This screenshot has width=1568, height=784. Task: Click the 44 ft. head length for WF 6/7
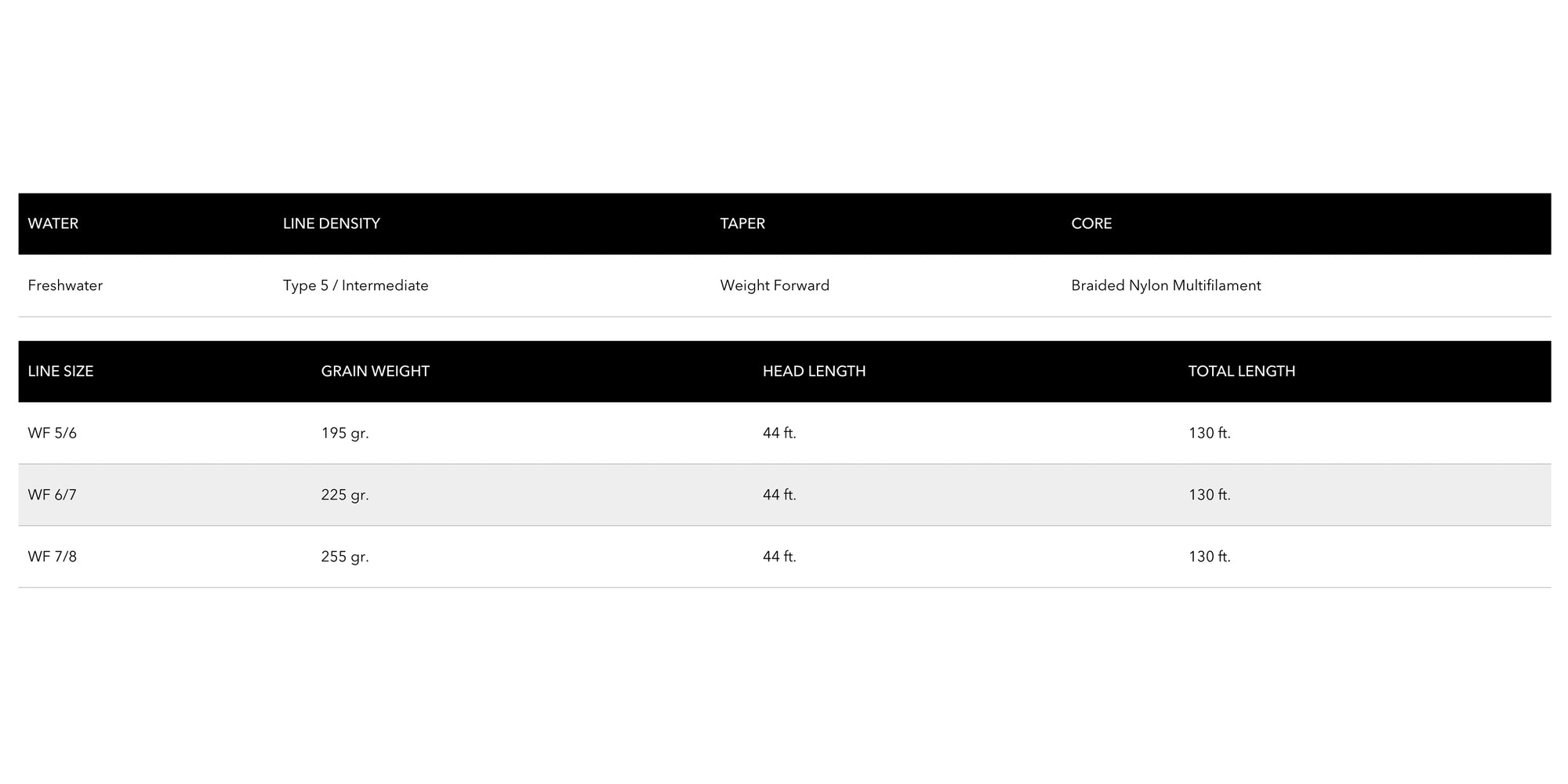coord(779,495)
